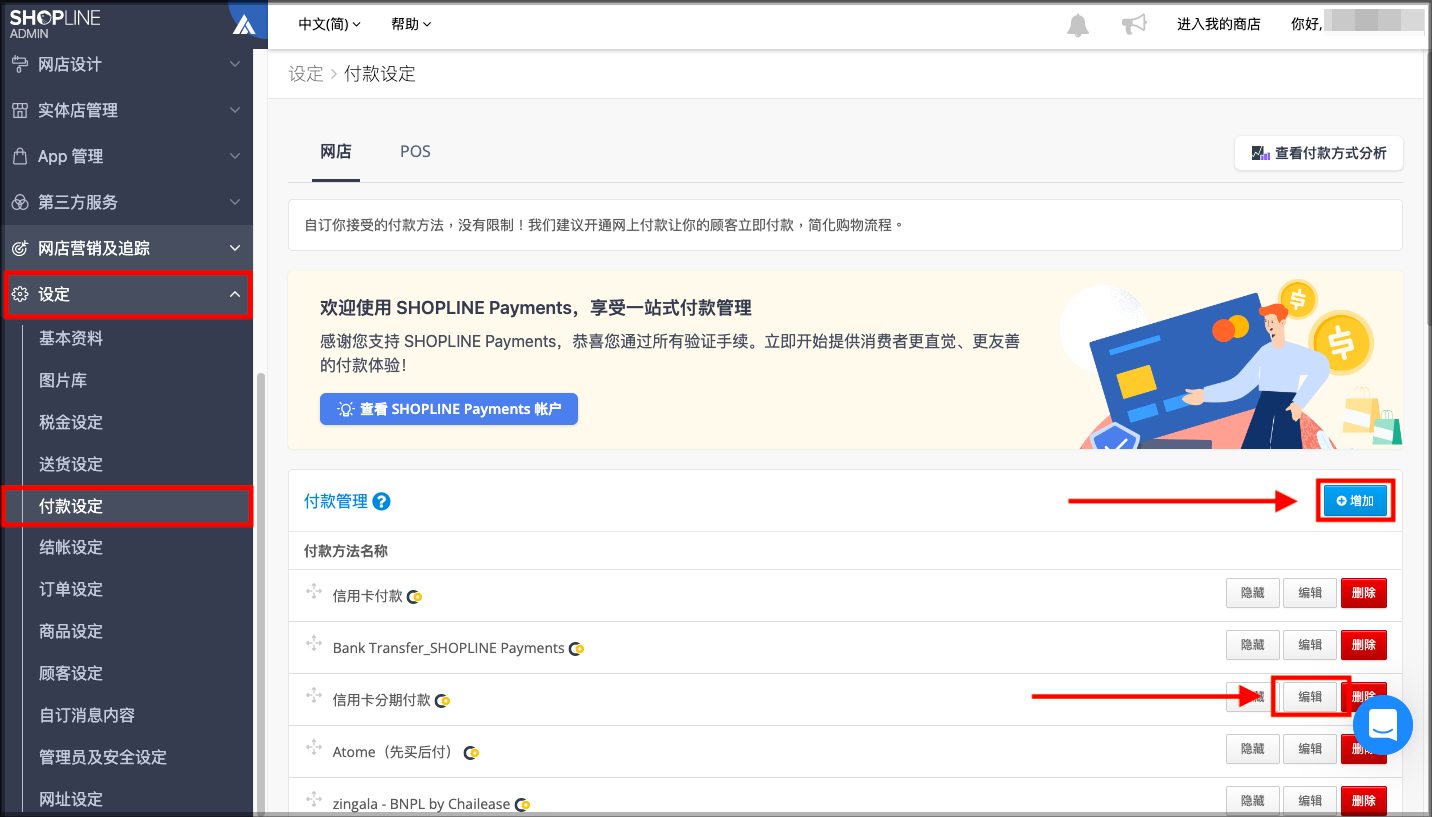
Task: Click the coin badge next to zingala - BNPL
Action: (522, 805)
